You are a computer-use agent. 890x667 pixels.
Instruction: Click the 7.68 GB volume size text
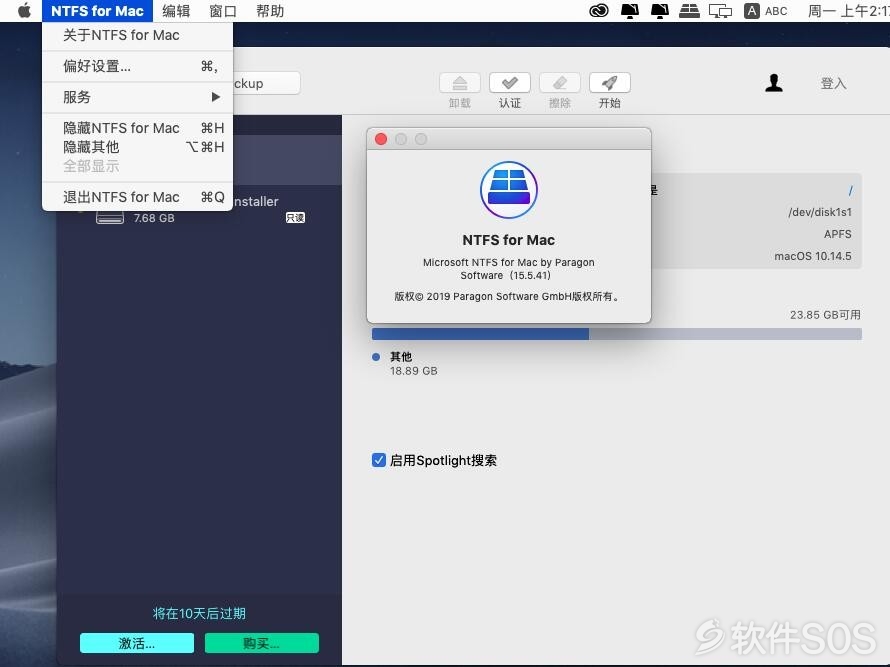(154, 218)
